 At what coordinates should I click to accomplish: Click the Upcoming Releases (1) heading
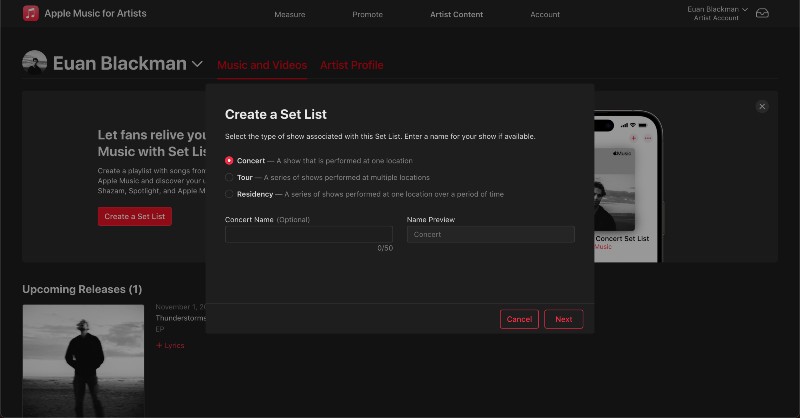tap(82, 289)
